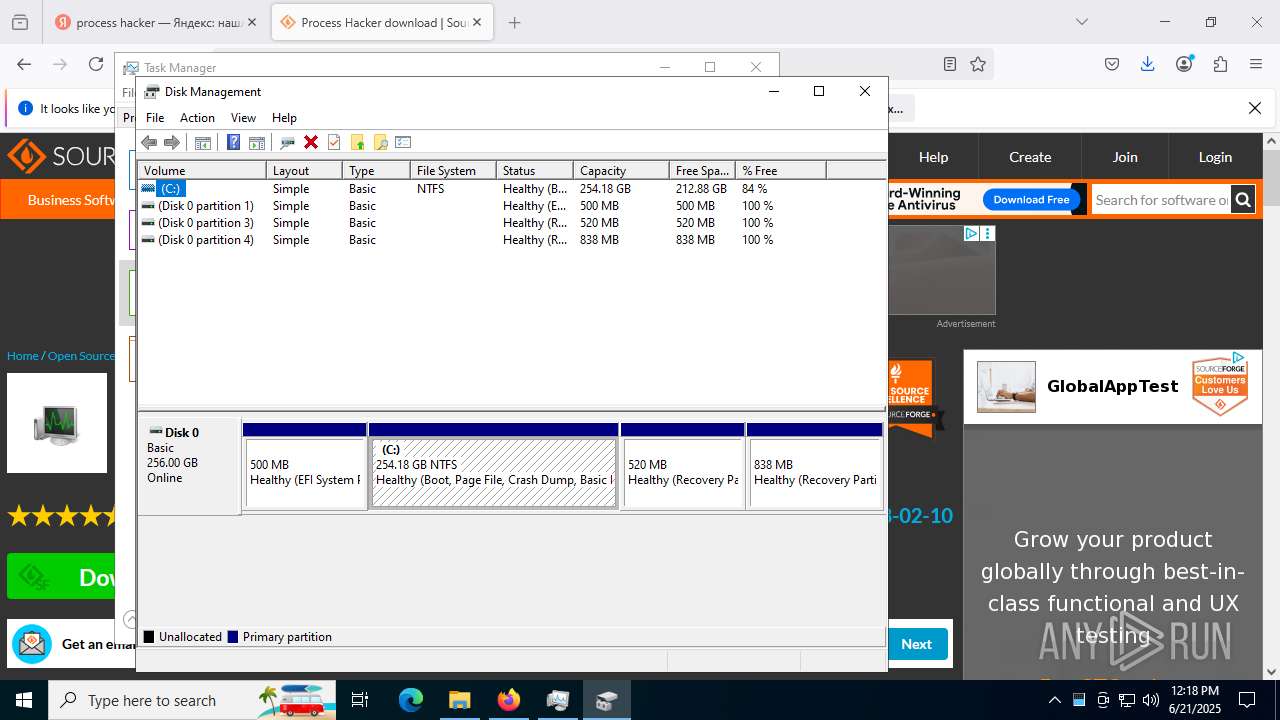Launch Microsoft Edge from the taskbar
The height and width of the screenshot is (720, 1280).
[411, 700]
